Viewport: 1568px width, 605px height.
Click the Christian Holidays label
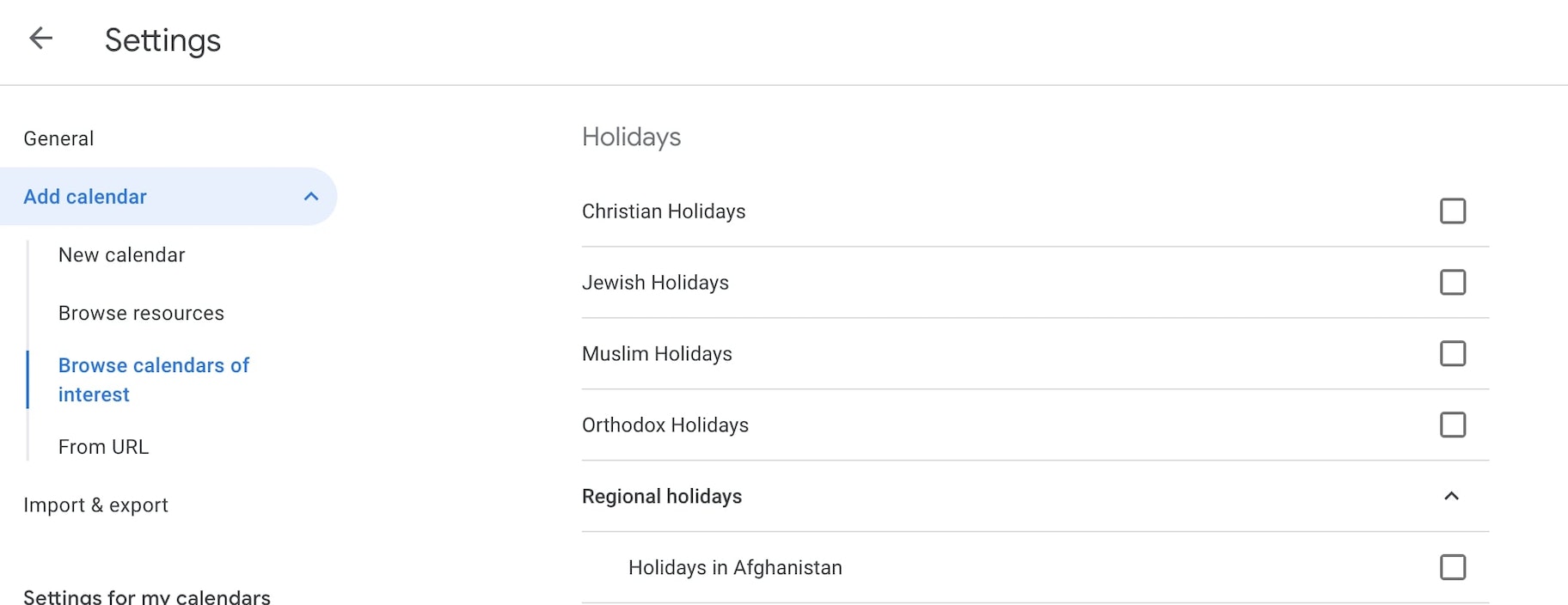click(x=663, y=211)
